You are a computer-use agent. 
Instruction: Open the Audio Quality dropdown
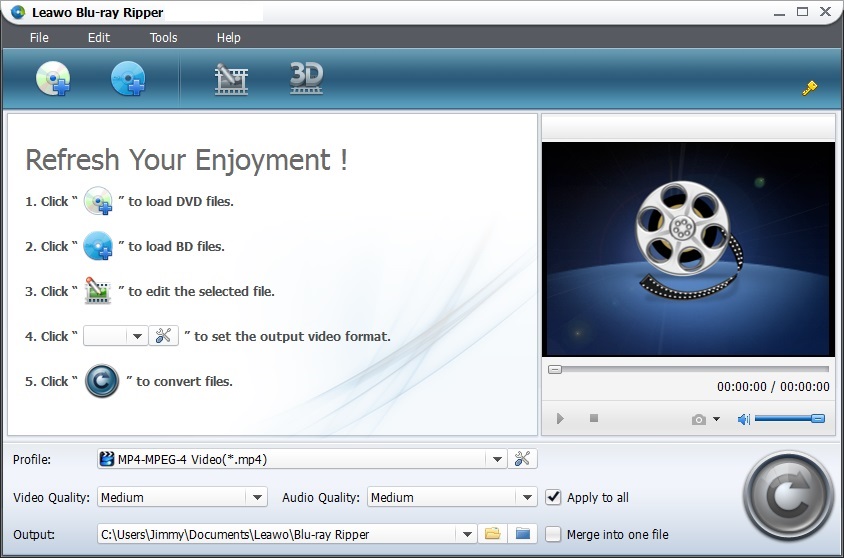pos(527,497)
